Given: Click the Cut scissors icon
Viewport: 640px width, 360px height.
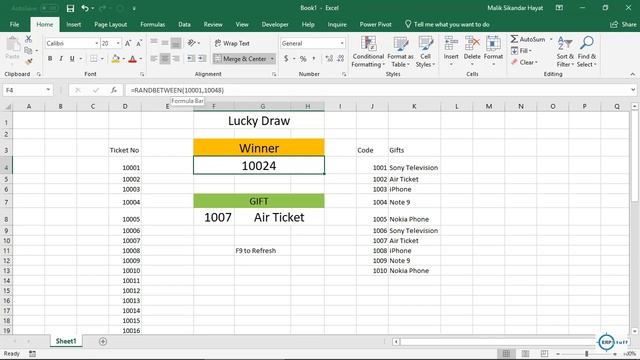Looking at the screenshot, I should click(x=28, y=39).
